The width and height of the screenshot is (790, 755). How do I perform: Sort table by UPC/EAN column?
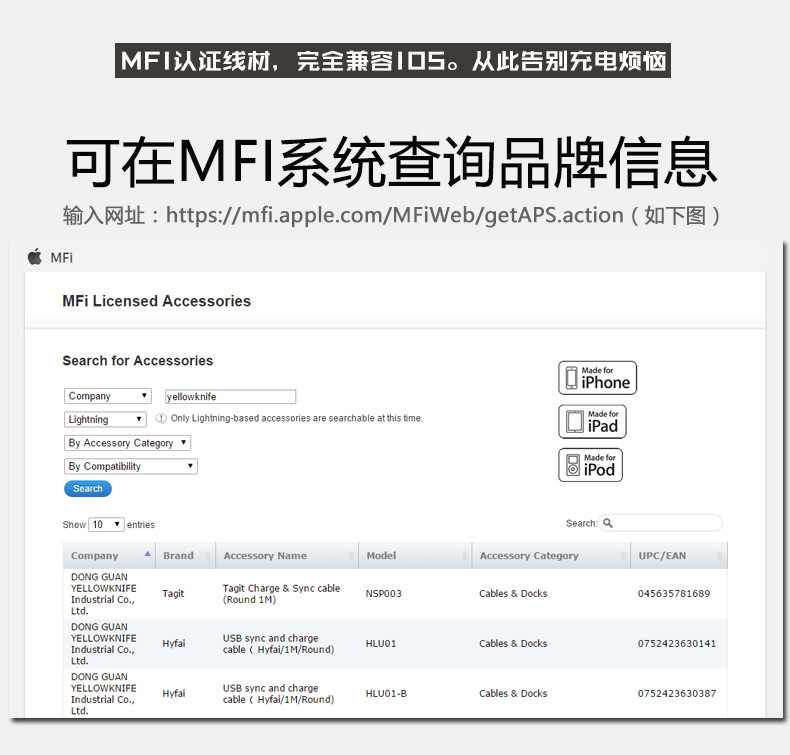coord(679,556)
